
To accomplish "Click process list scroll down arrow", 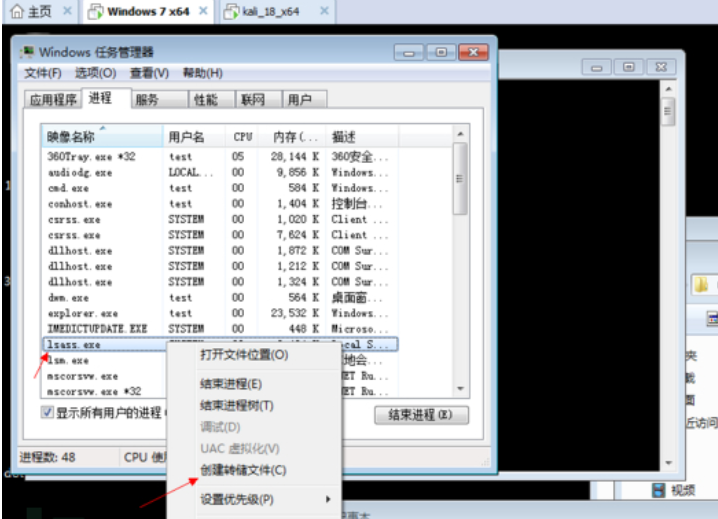I will click(x=461, y=389).
